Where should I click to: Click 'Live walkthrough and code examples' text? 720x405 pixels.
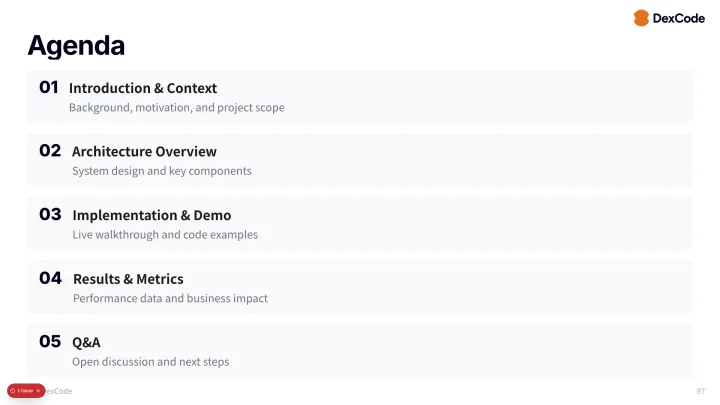[x=165, y=235]
